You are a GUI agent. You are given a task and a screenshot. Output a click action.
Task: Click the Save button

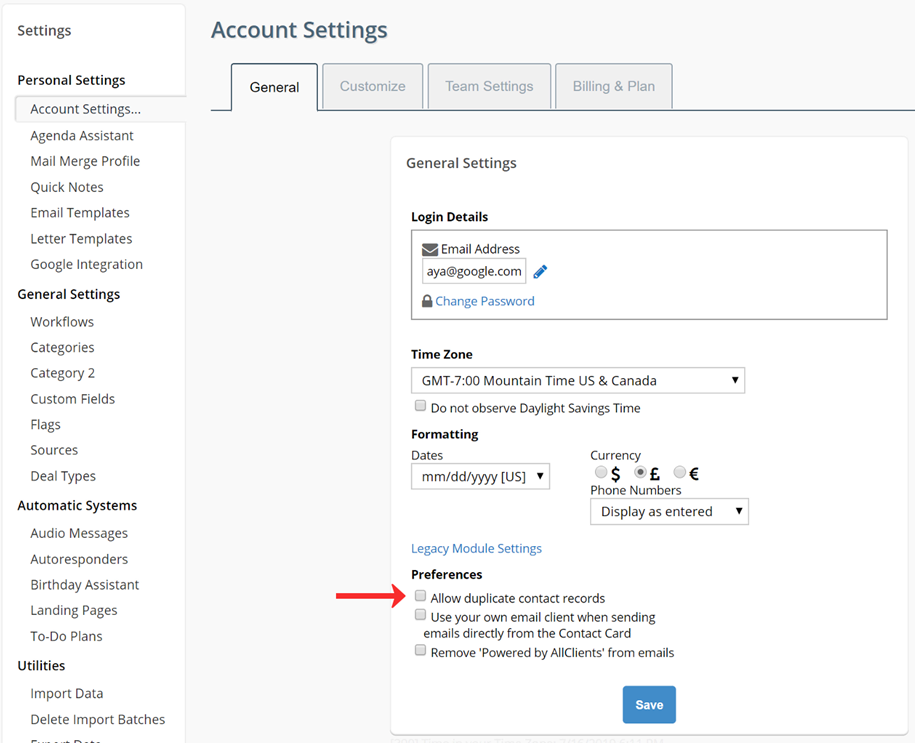[648, 704]
